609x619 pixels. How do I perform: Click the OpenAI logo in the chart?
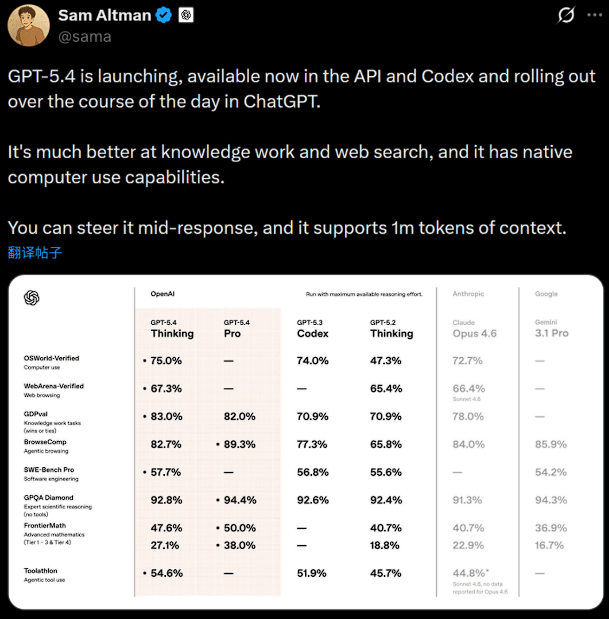coord(32,298)
